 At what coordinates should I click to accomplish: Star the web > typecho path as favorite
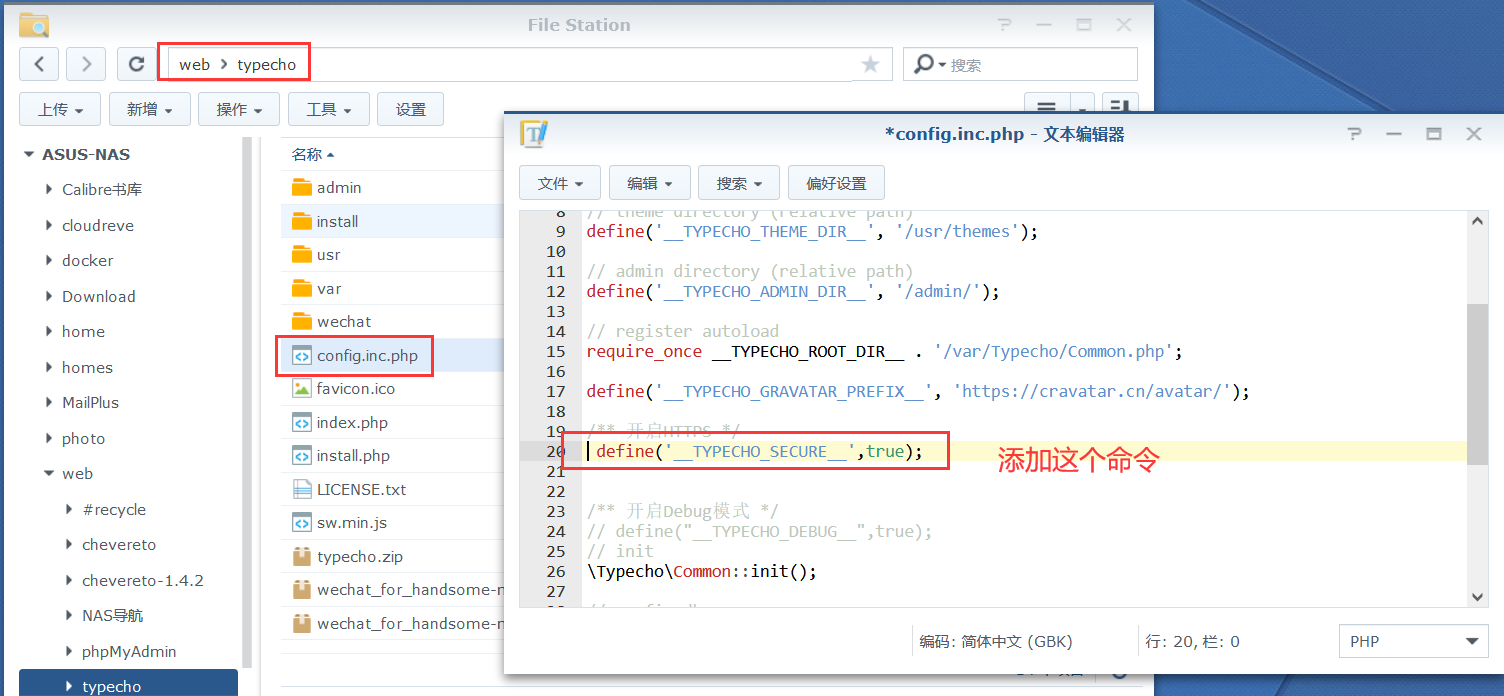pos(870,65)
